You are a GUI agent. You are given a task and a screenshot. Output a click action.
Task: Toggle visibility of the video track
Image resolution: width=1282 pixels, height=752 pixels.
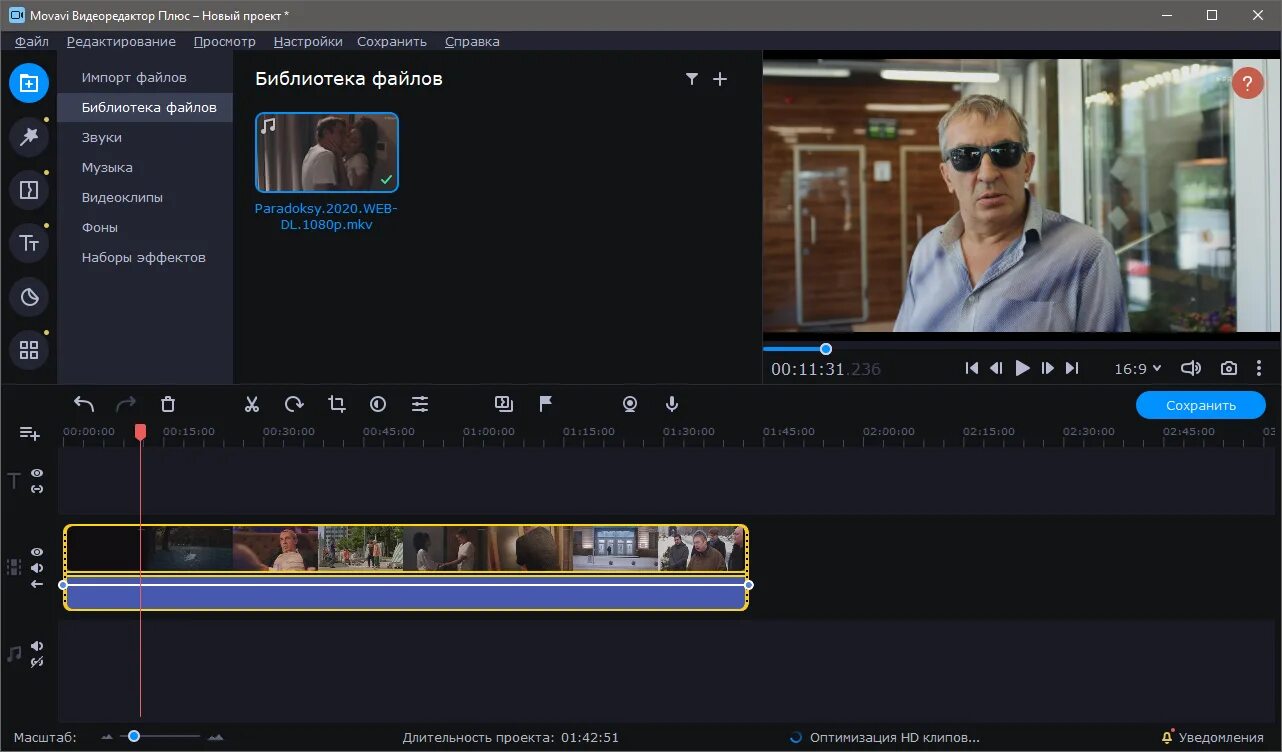pyautogui.click(x=37, y=552)
